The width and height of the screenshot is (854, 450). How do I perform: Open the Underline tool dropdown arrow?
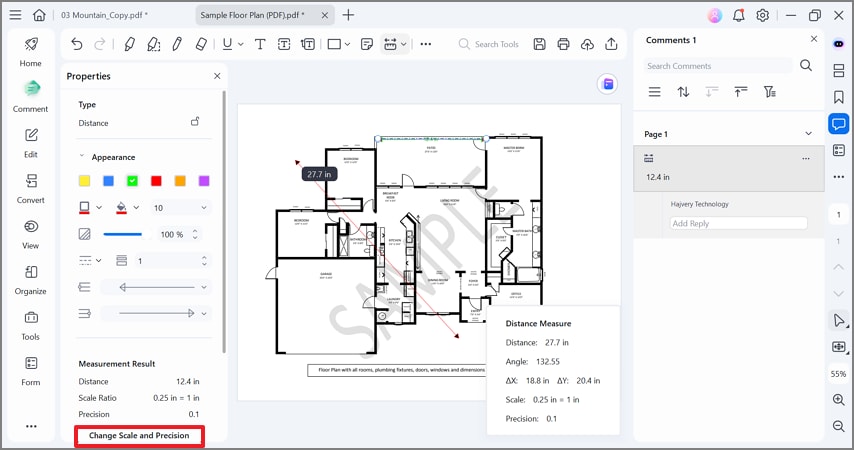point(241,44)
